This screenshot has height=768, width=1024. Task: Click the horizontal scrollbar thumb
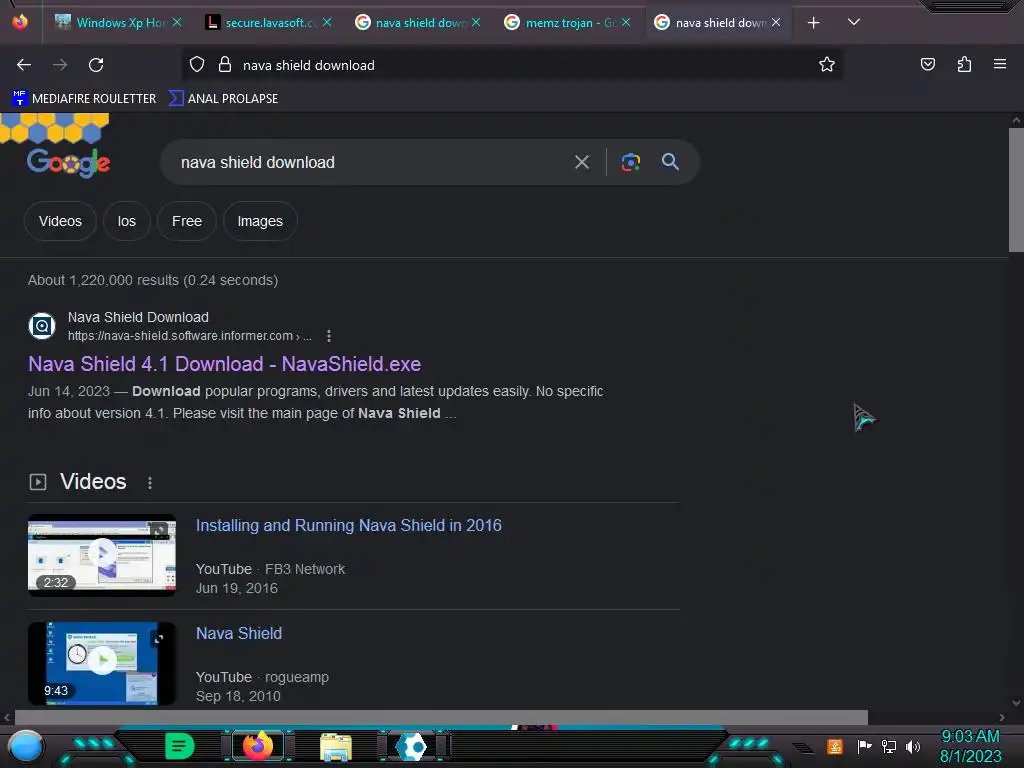tap(441, 717)
